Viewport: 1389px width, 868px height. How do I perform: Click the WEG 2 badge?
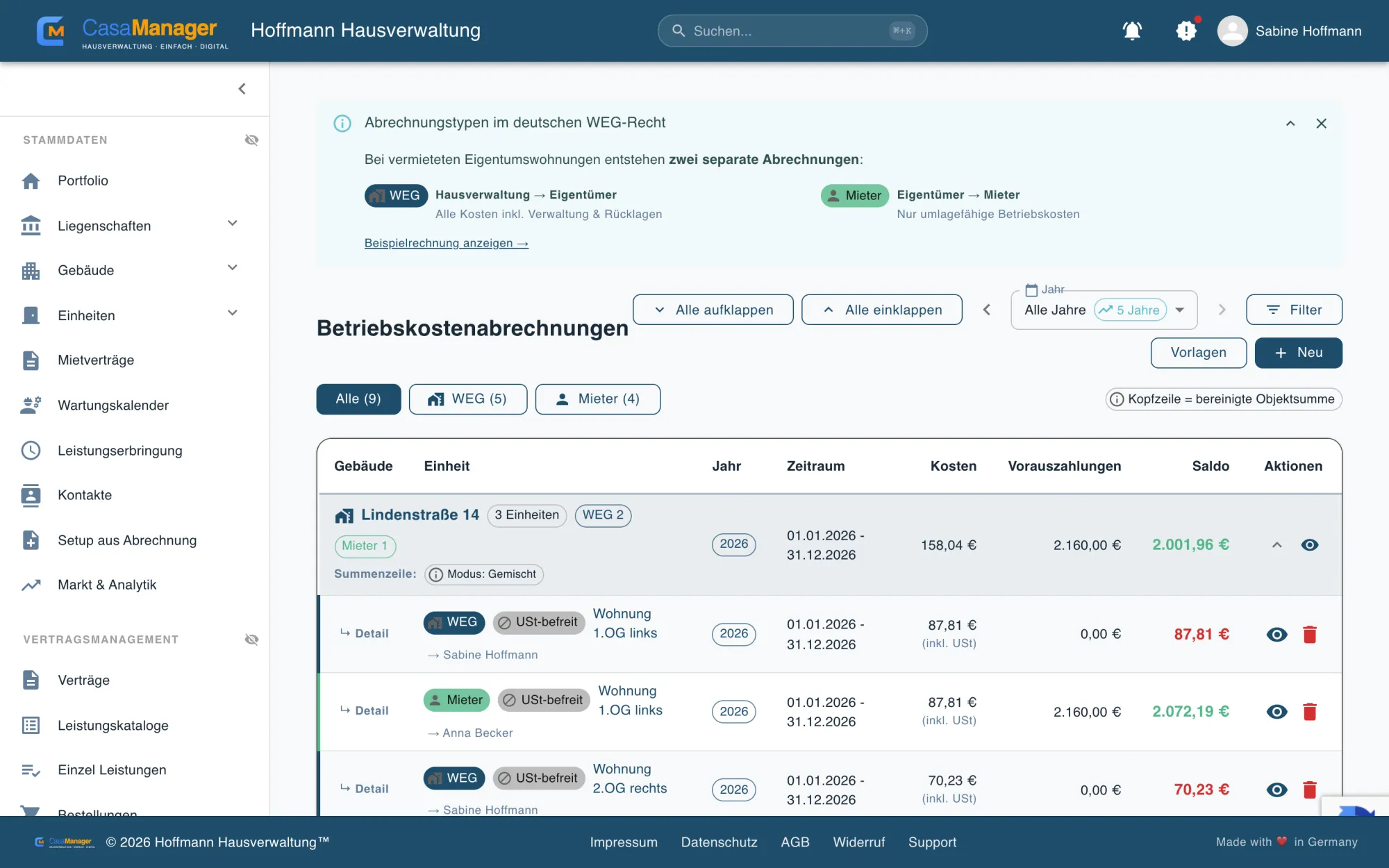[603, 515]
